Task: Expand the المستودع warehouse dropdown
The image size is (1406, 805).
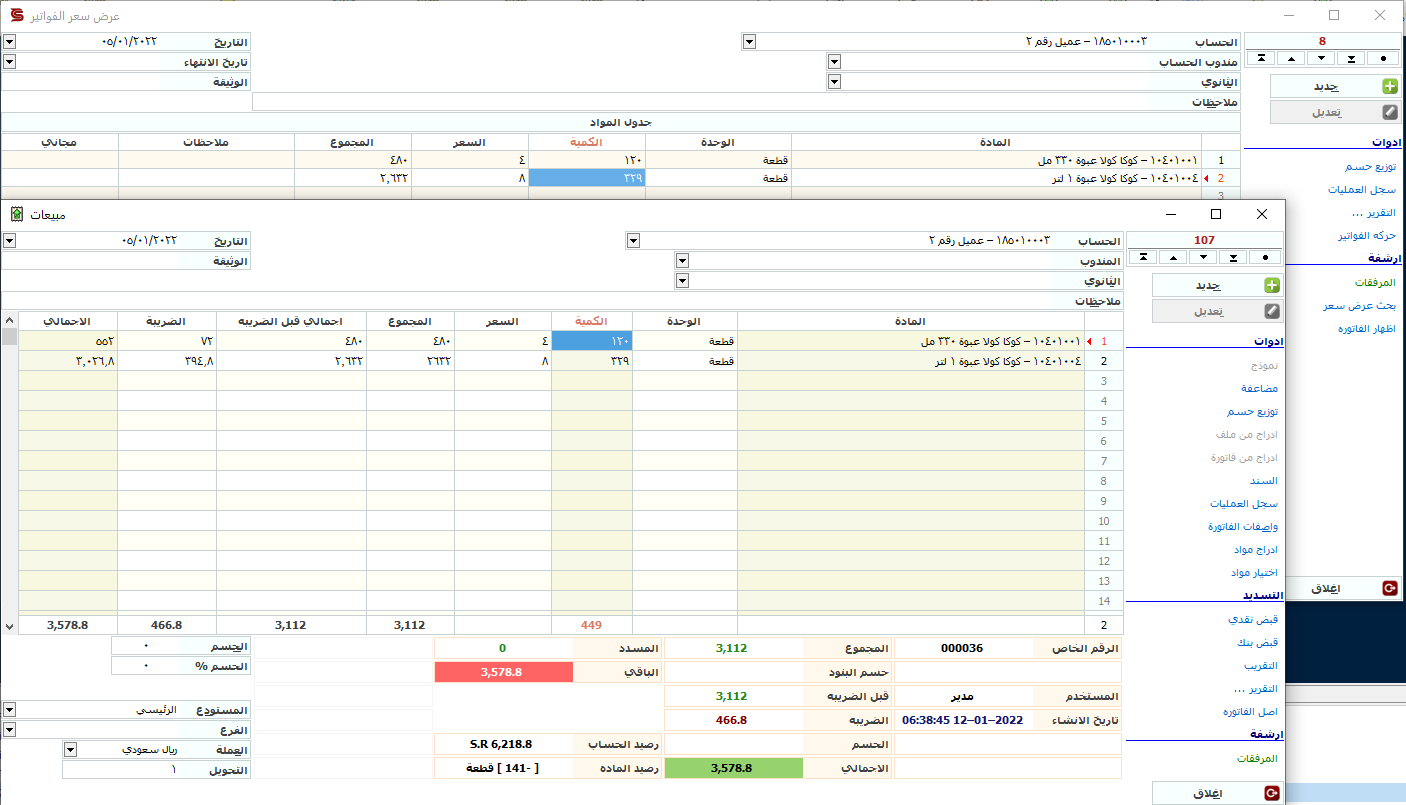Action: pyautogui.click(x=9, y=710)
